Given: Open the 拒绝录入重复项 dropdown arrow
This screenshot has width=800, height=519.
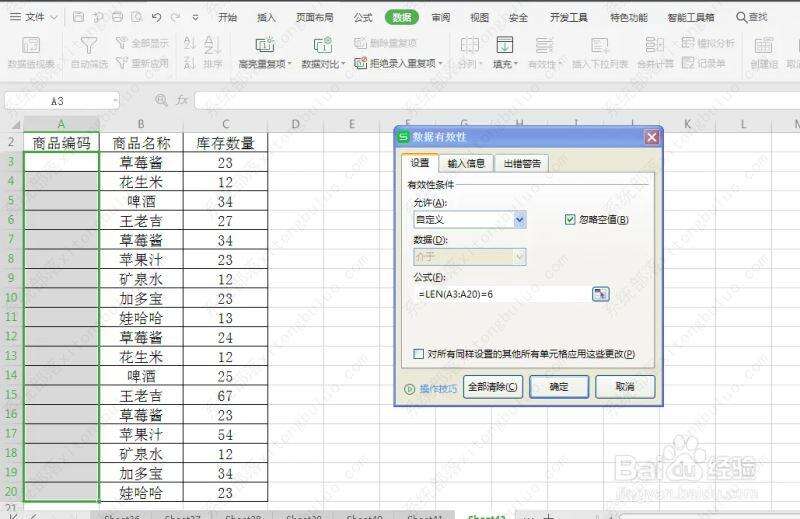Looking at the screenshot, I should (x=440, y=64).
